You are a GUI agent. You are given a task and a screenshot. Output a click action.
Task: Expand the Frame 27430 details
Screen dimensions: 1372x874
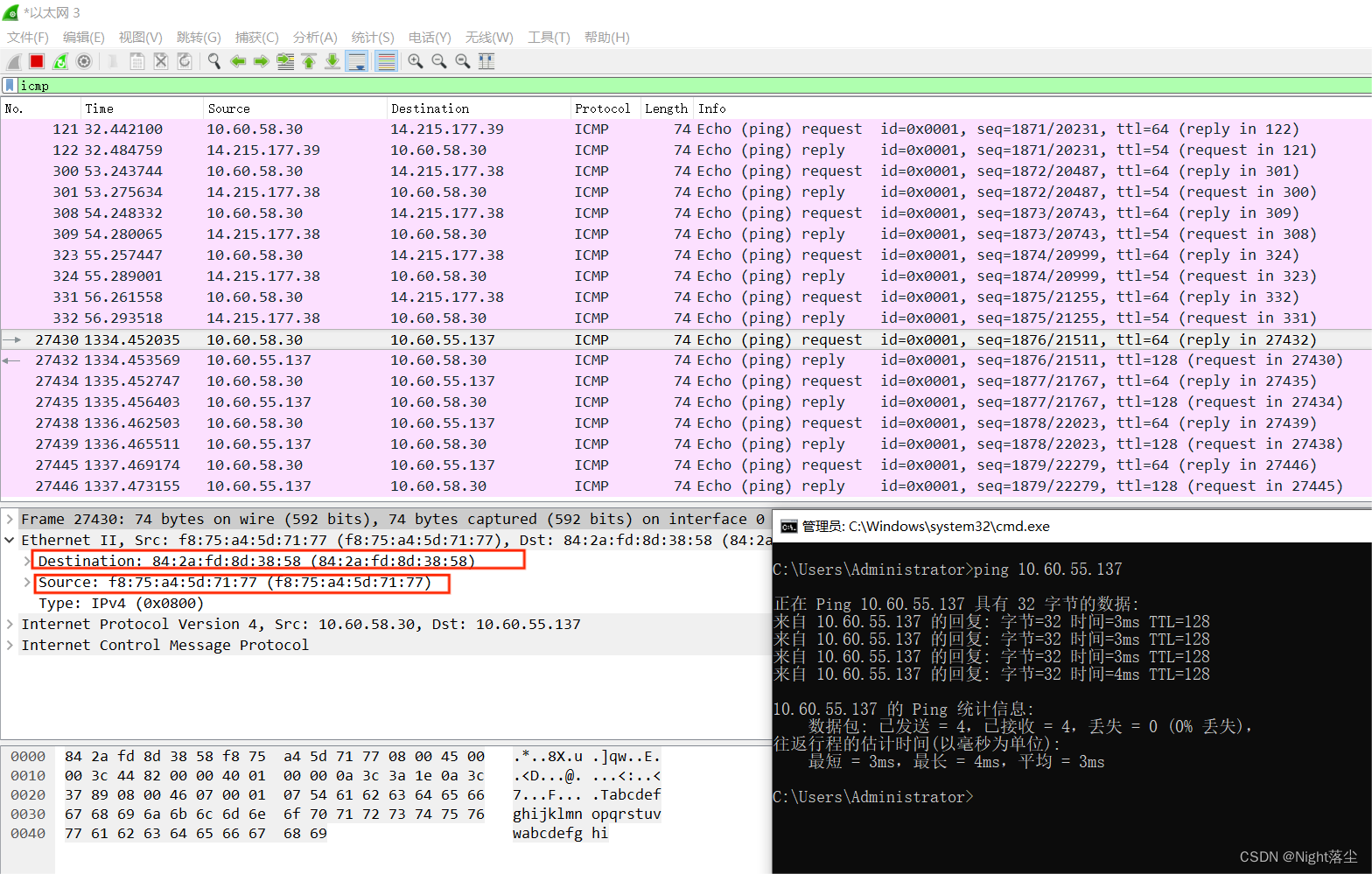pyautogui.click(x=10, y=520)
